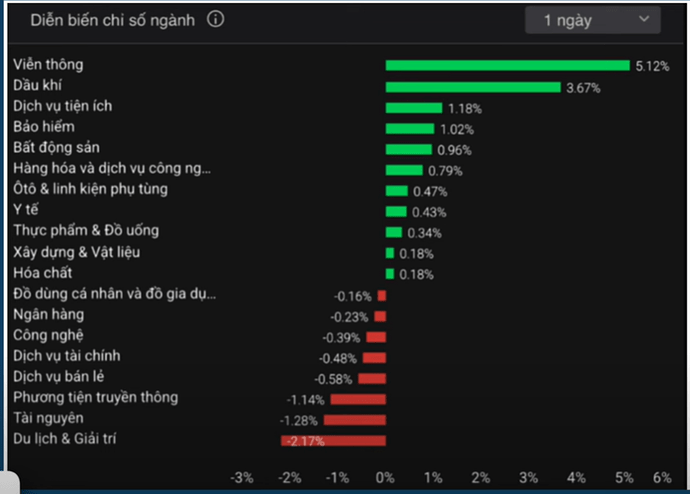The height and width of the screenshot is (494, 690).
Task: Click the green Viễn thông bar
Action: pyautogui.click(x=507, y=66)
